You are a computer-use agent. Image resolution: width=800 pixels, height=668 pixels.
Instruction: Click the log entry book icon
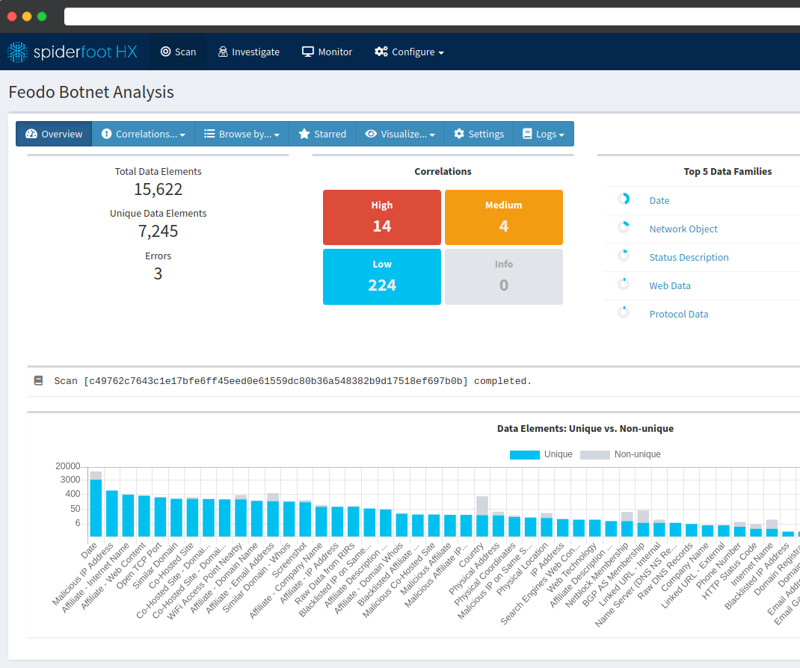38,381
